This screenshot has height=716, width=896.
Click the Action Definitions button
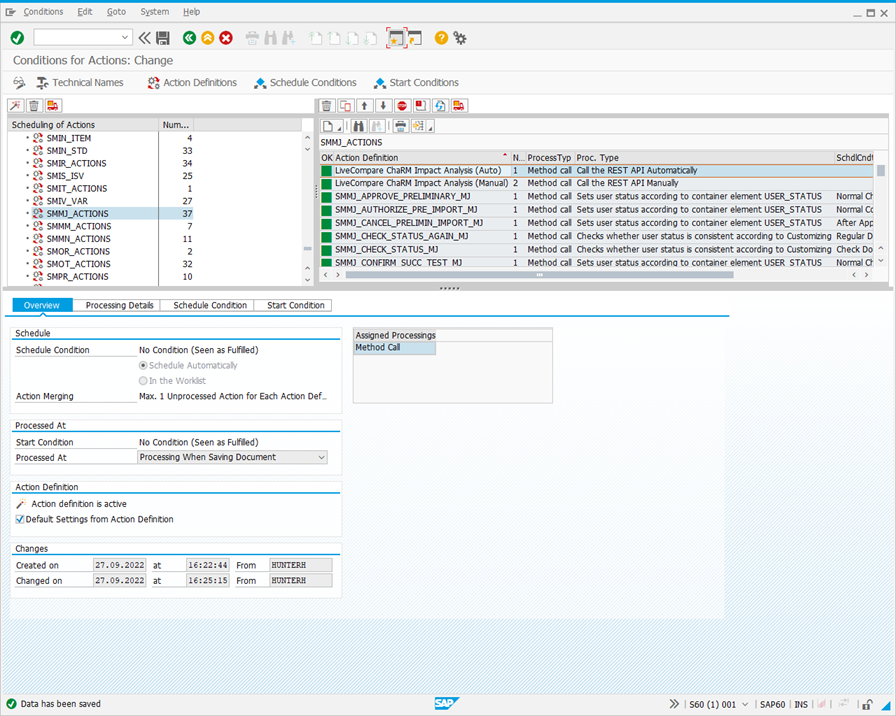click(192, 83)
